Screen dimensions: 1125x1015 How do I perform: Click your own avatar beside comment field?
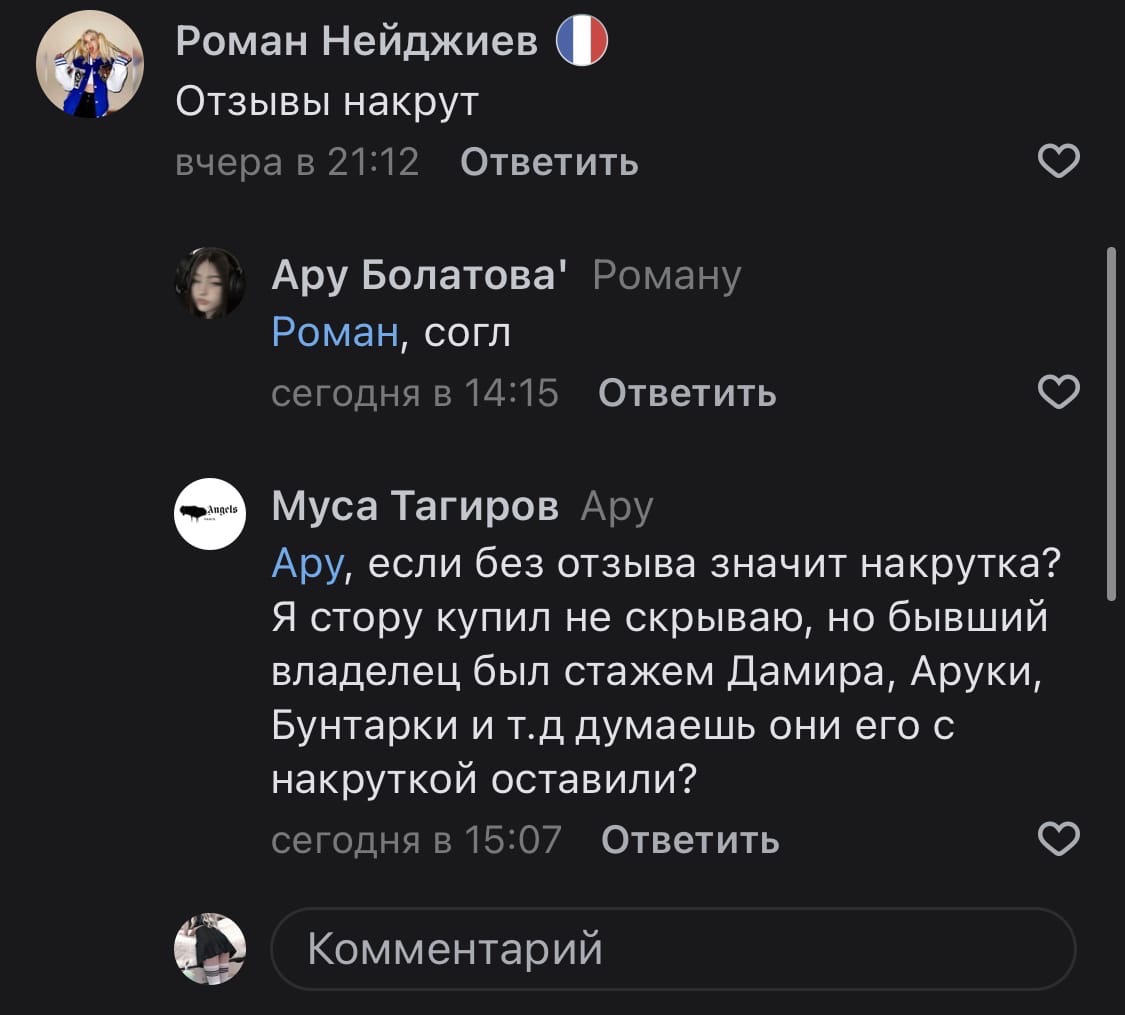(210, 948)
